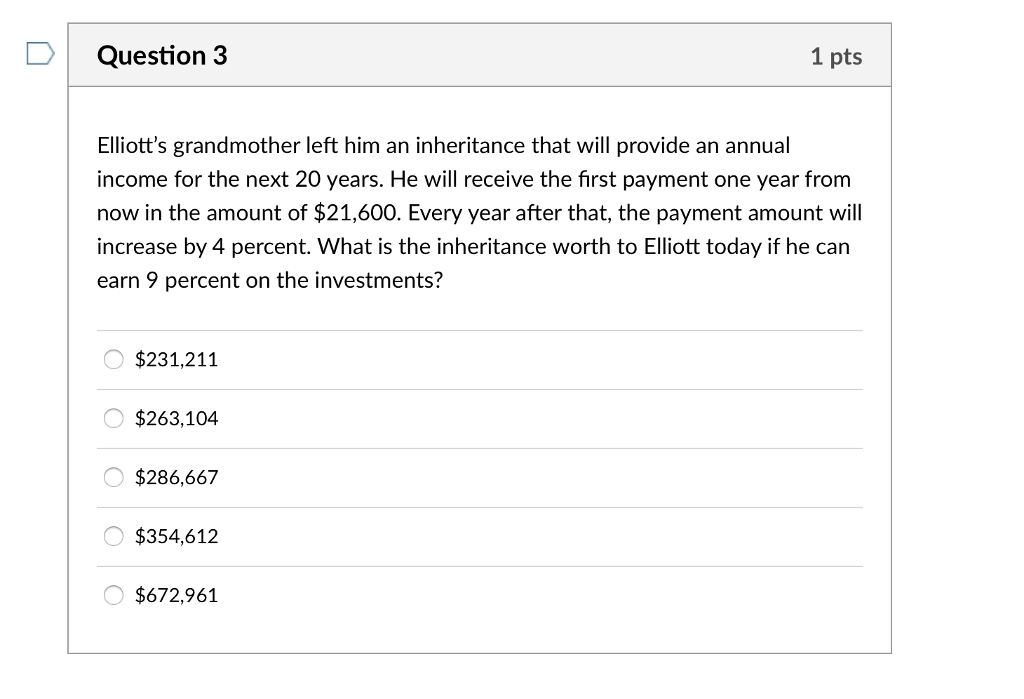
Task: Choose the answer option reading $354,612
Action: point(176,537)
